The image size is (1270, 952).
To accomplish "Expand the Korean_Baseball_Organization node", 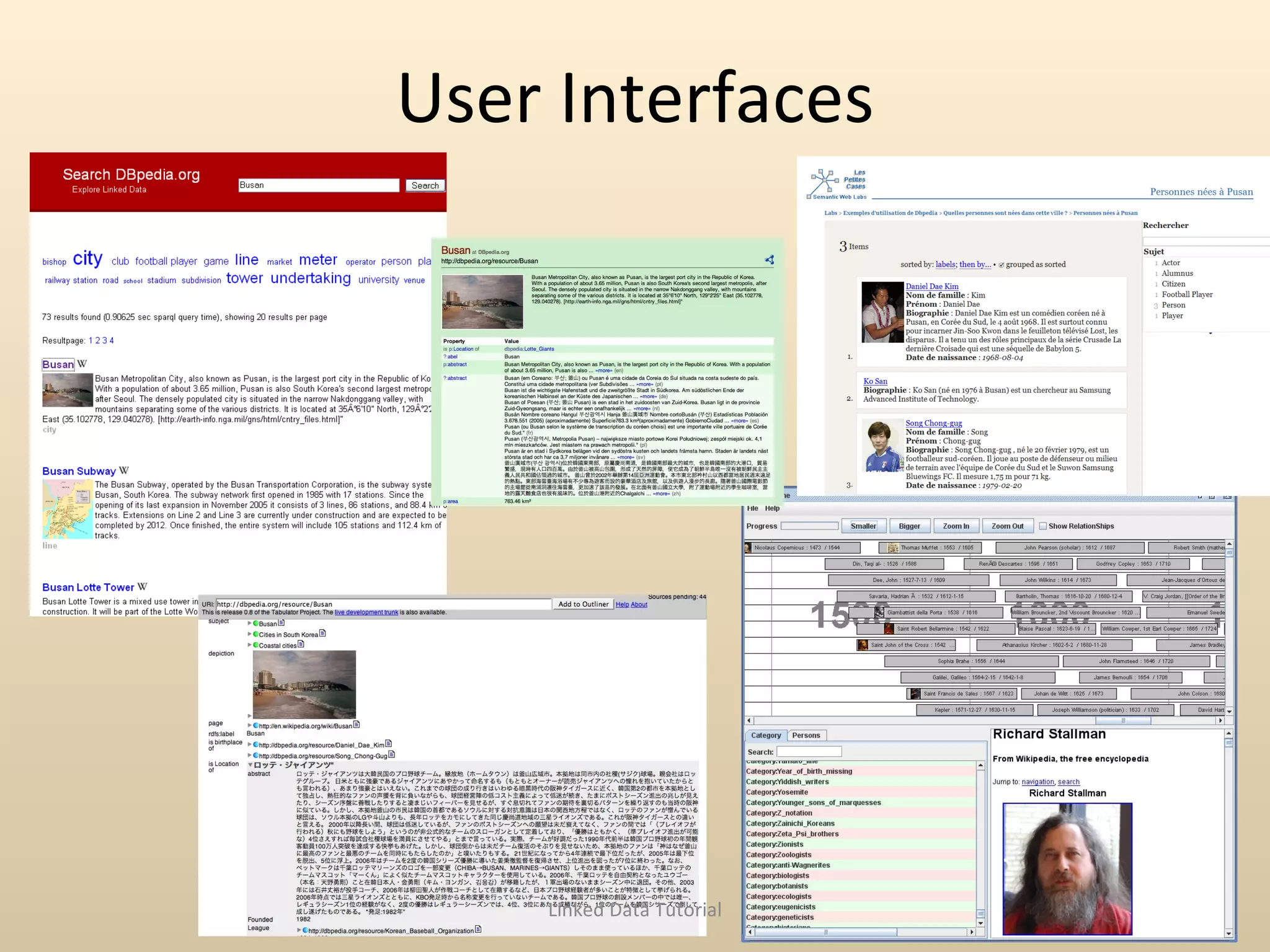I will pyautogui.click(x=300, y=930).
